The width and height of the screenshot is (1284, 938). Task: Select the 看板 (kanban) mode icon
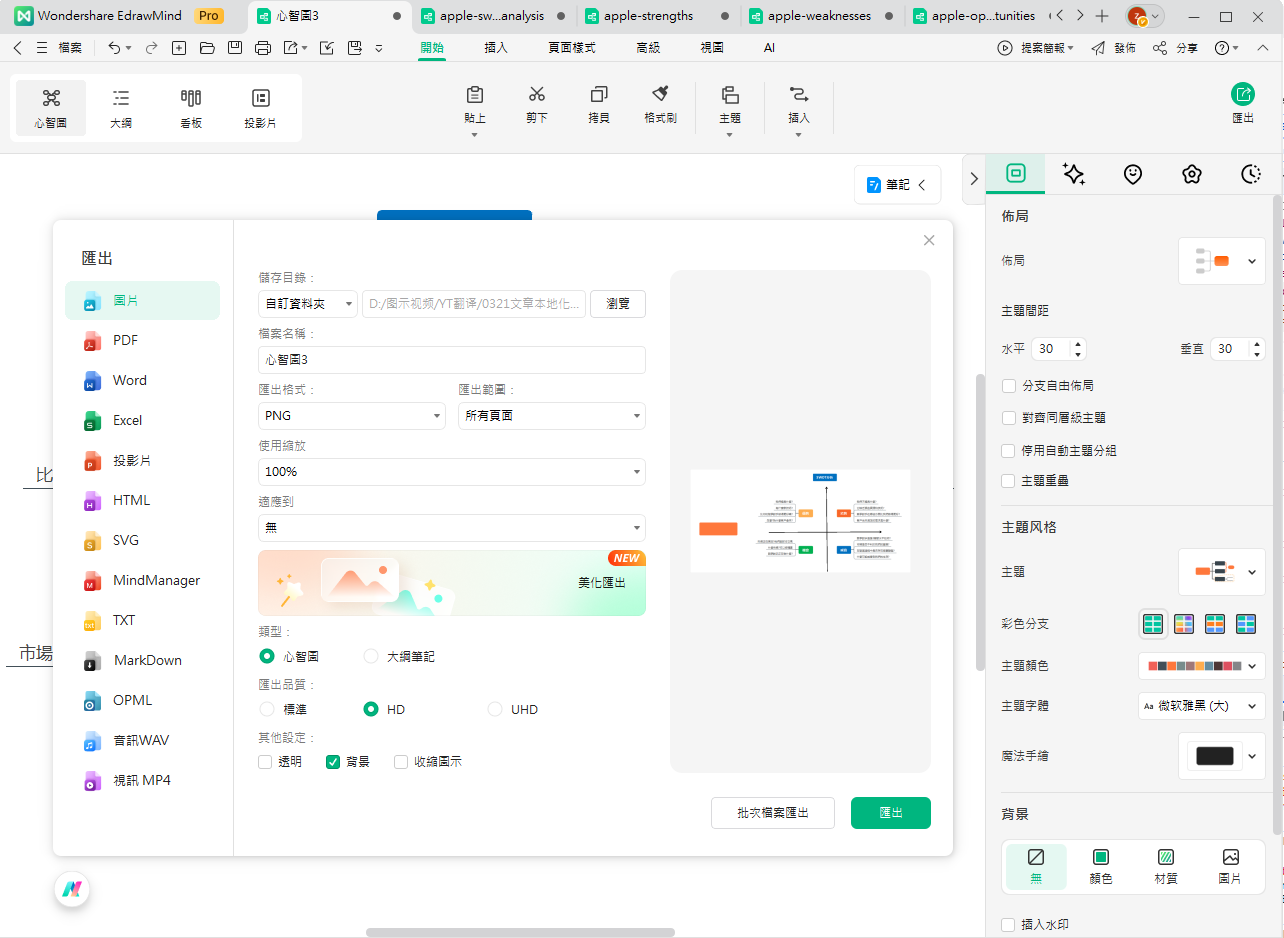(x=190, y=106)
